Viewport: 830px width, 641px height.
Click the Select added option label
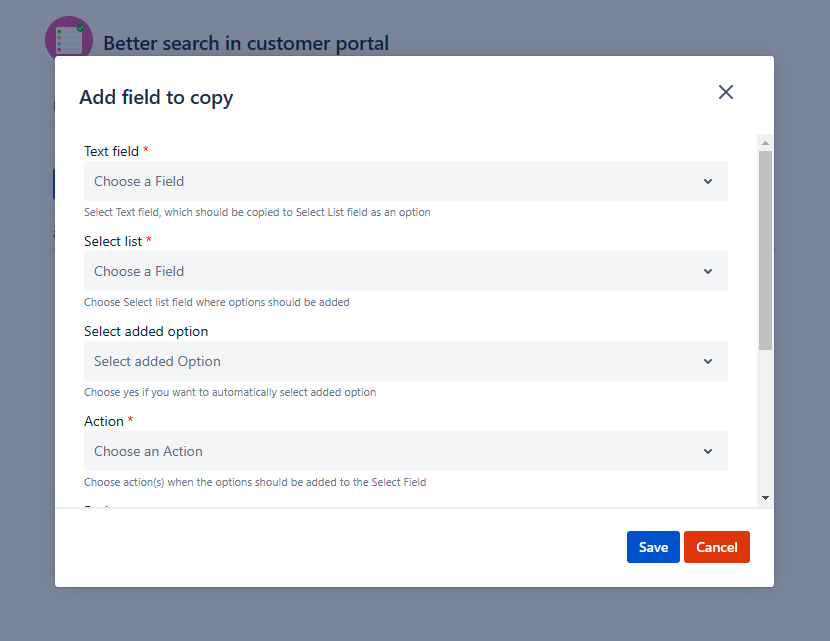(x=146, y=331)
